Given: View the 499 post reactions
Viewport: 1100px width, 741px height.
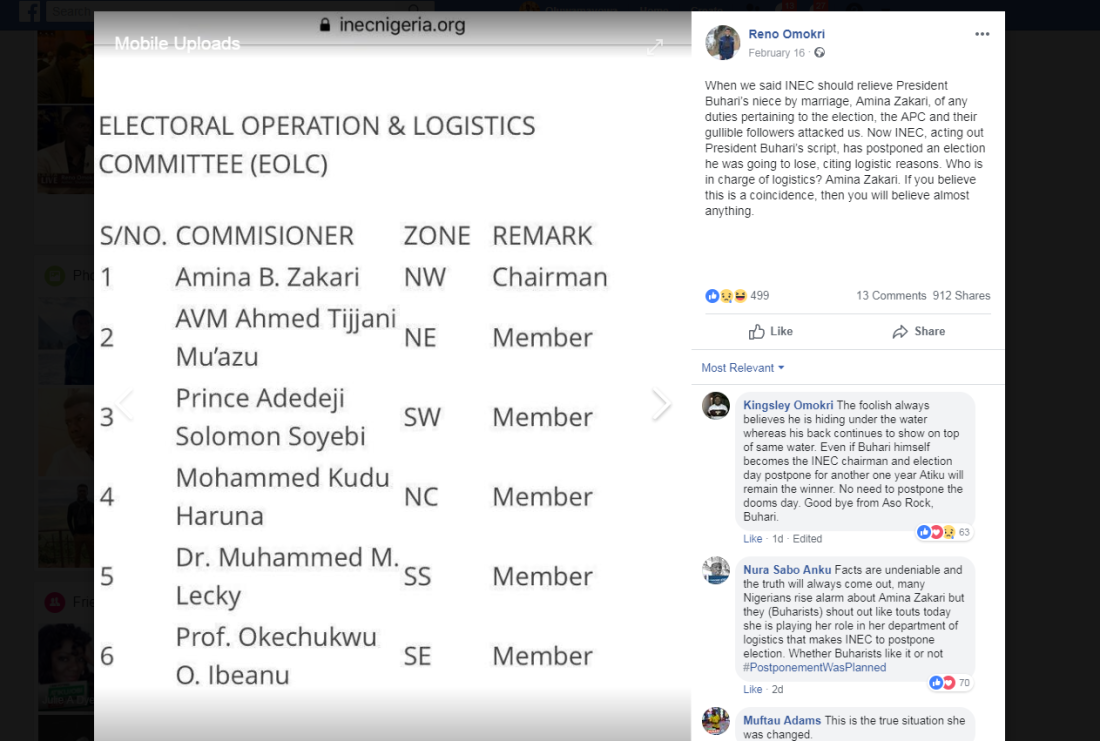Looking at the screenshot, I should tap(737, 295).
